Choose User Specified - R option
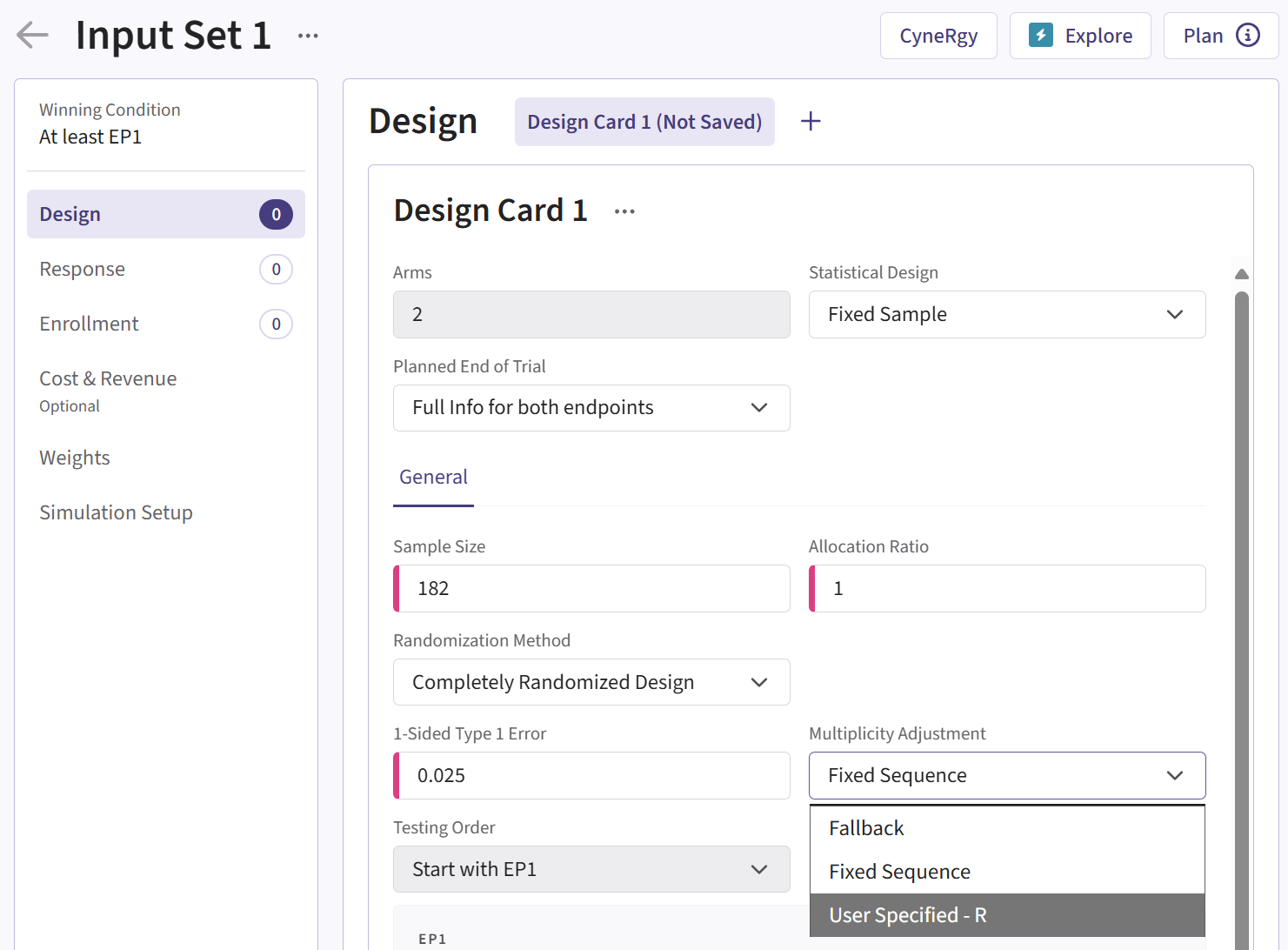The height and width of the screenshot is (950, 1288). tap(907, 915)
